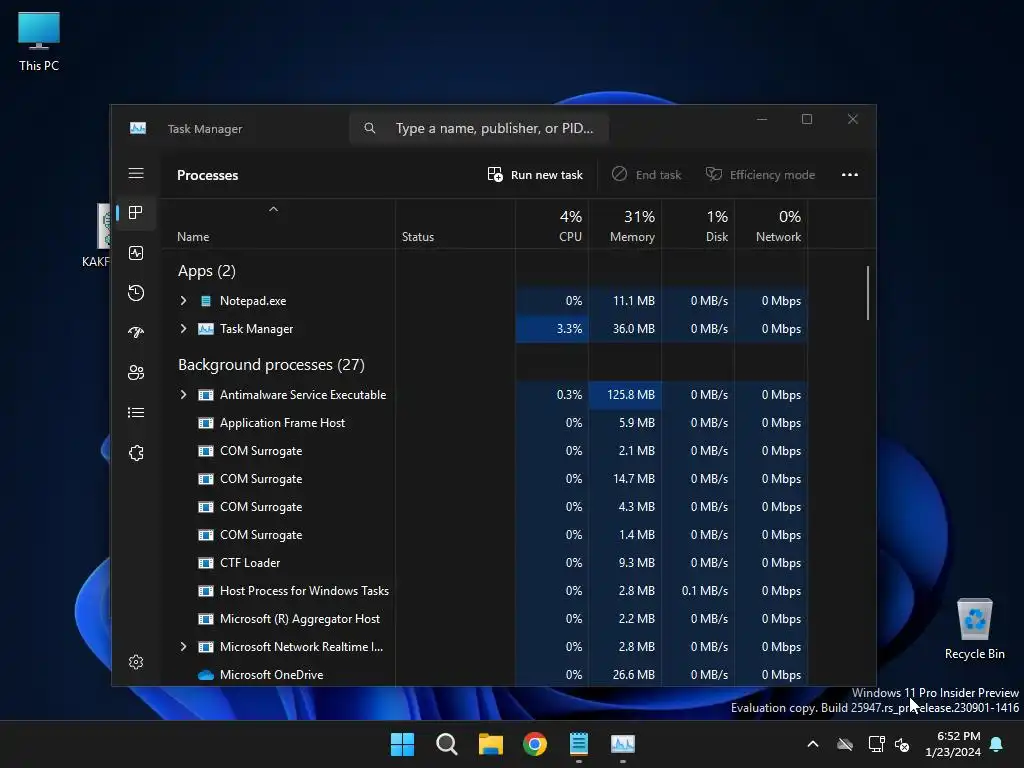Select the Processes page icon in sidebar

tap(136, 212)
